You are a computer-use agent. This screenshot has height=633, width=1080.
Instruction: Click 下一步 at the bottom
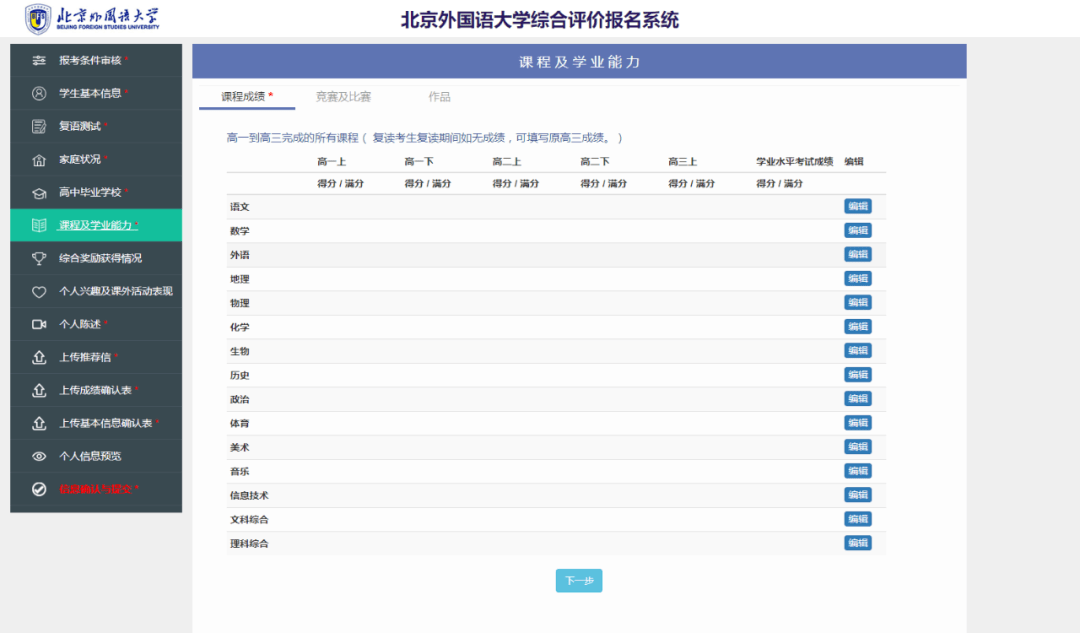coord(578,579)
